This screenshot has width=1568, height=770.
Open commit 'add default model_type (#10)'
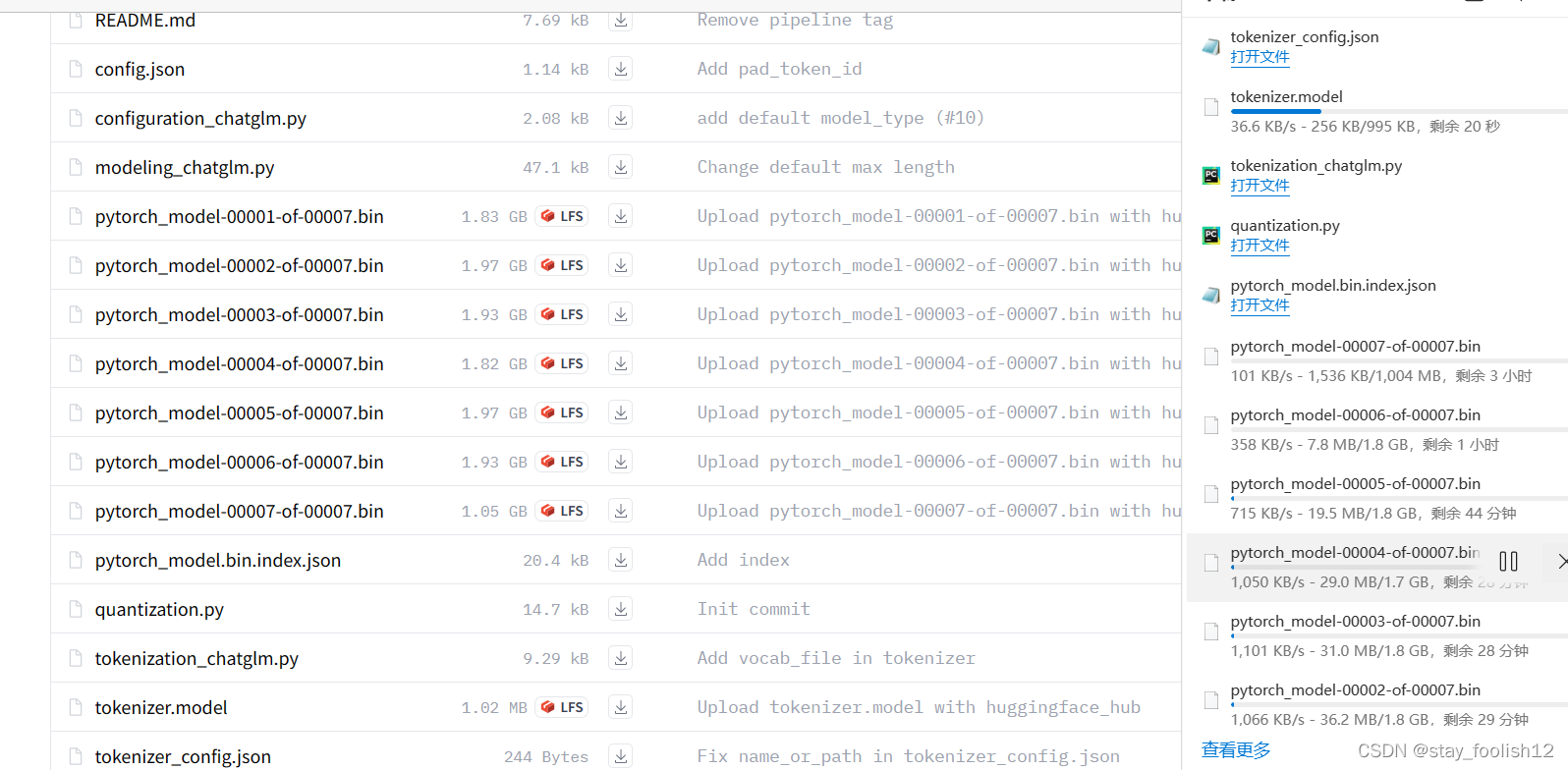tap(841, 118)
